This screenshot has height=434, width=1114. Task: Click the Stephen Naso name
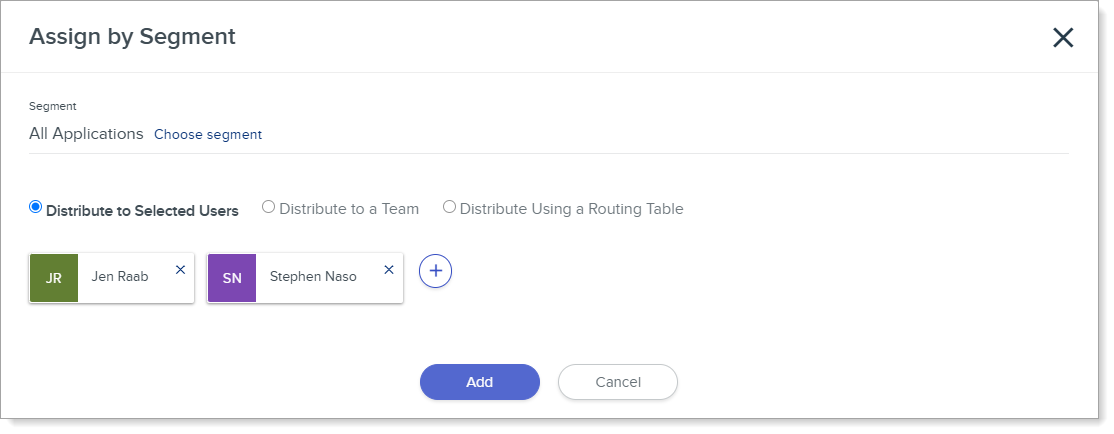coord(313,276)
